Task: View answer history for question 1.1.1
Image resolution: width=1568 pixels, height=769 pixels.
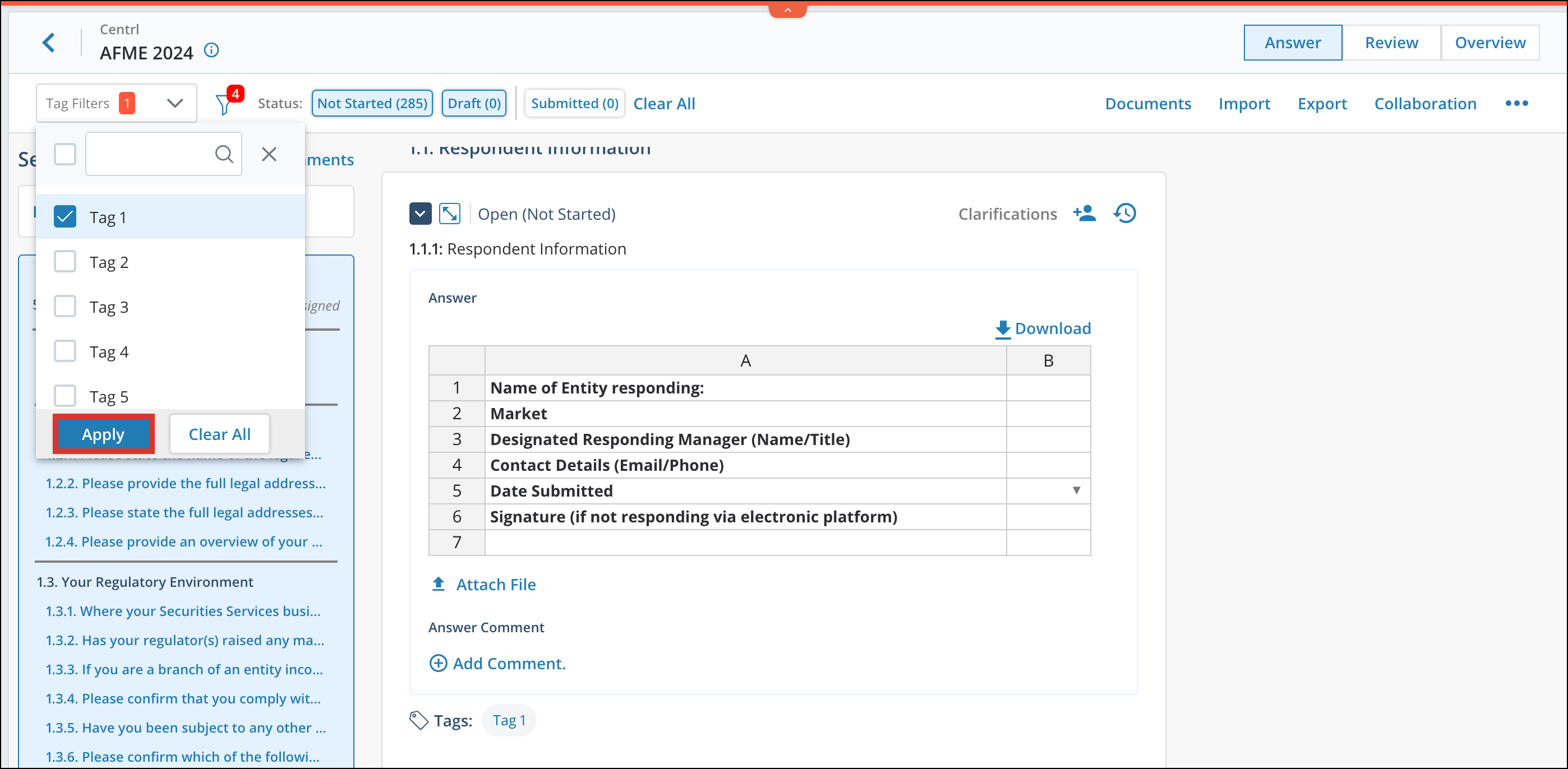Action: pyautogui.click(x=1124, y=213)
